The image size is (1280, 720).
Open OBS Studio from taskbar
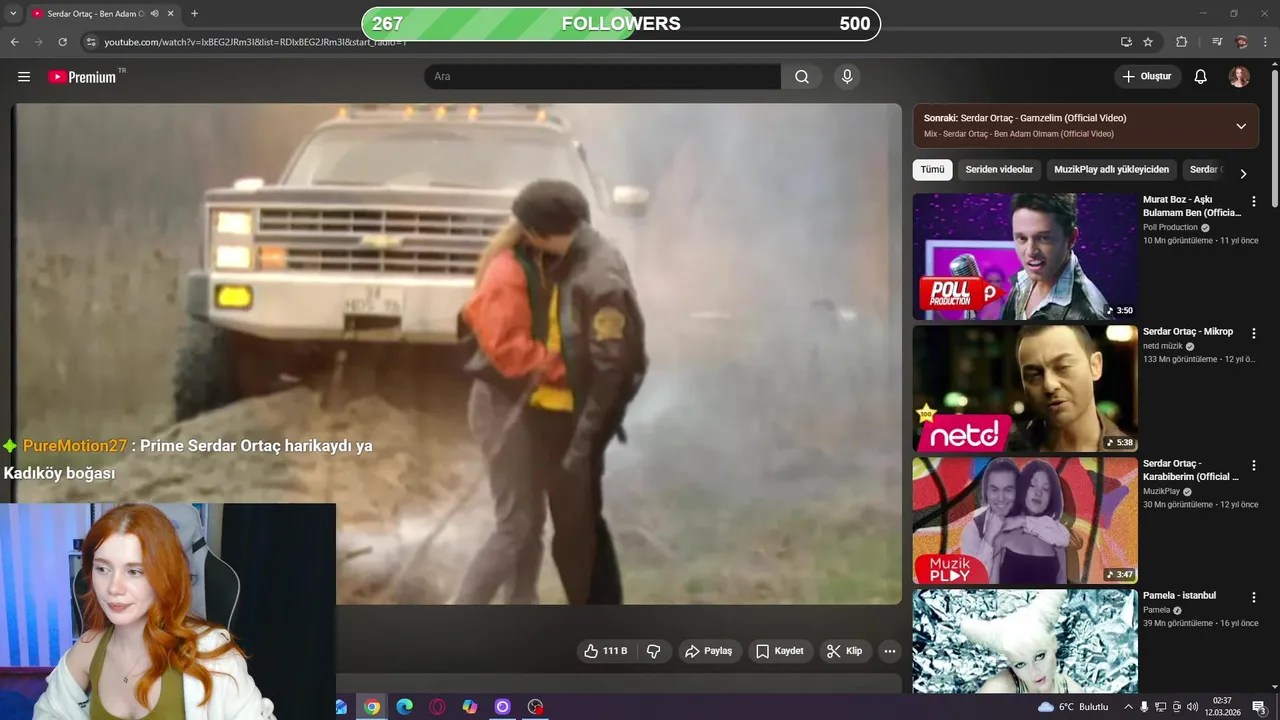click(x=535, y=707)
